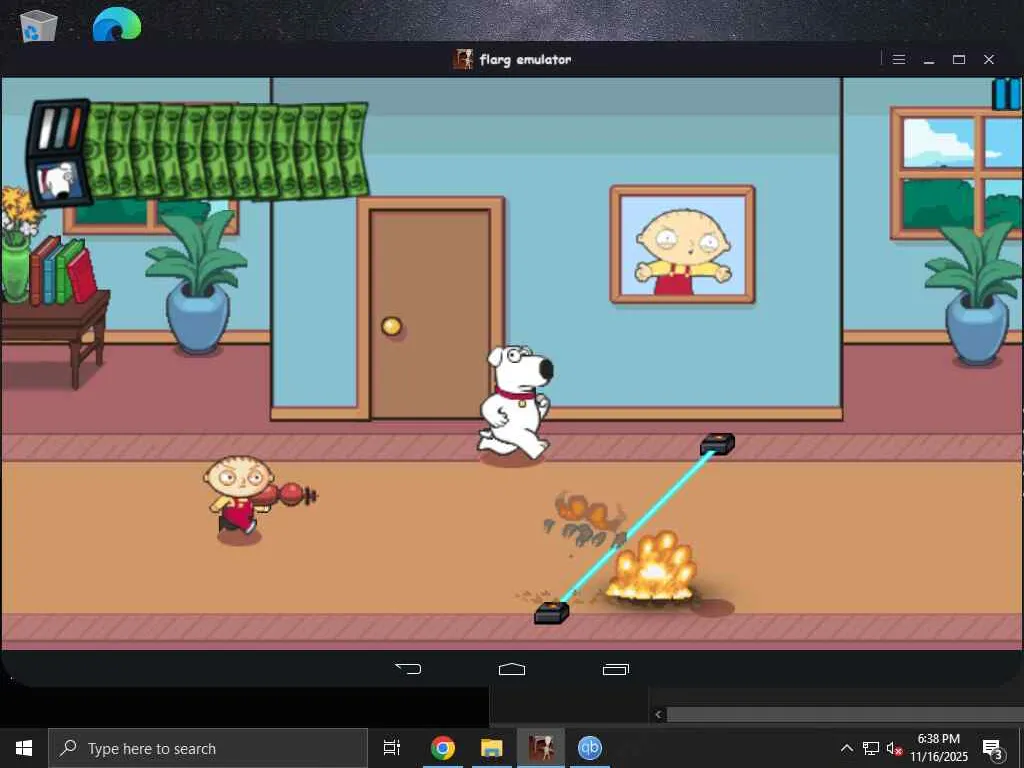1024x768 pixels.
Task: Tap the Android back navigation button
Action: click(x=408, y=669)
